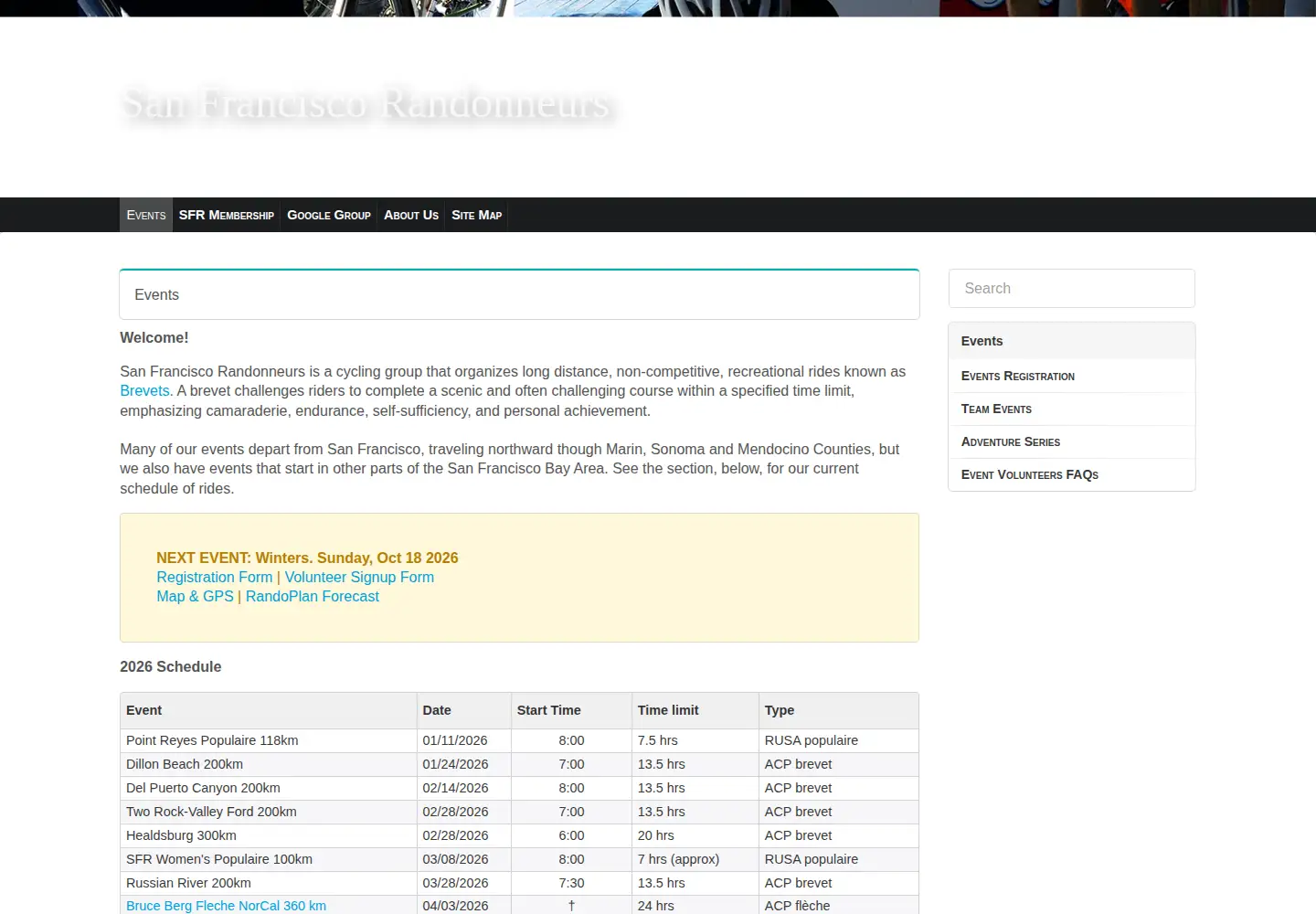Click the Time limit column header

695,710
